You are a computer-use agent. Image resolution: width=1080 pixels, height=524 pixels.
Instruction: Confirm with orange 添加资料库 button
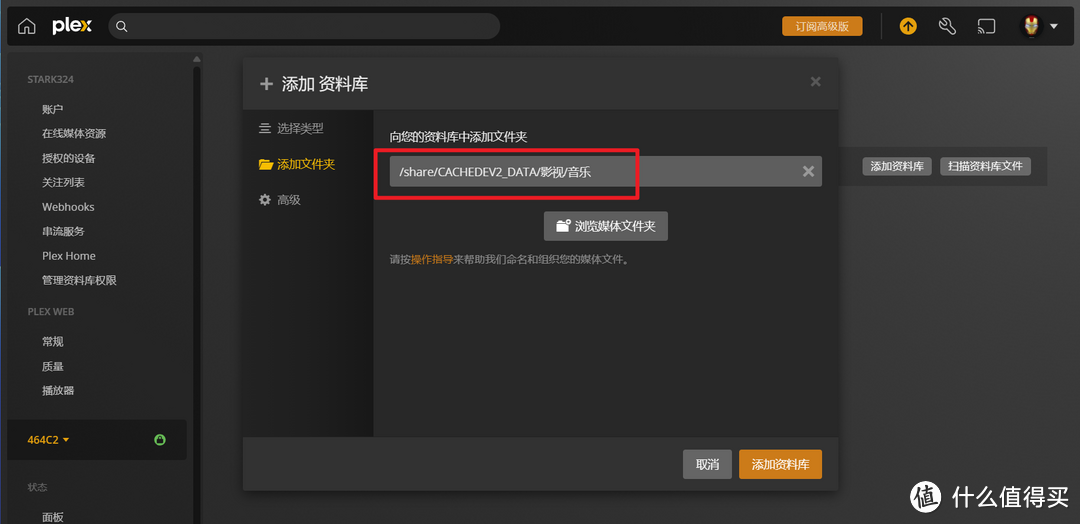click(x=780, y=464)
